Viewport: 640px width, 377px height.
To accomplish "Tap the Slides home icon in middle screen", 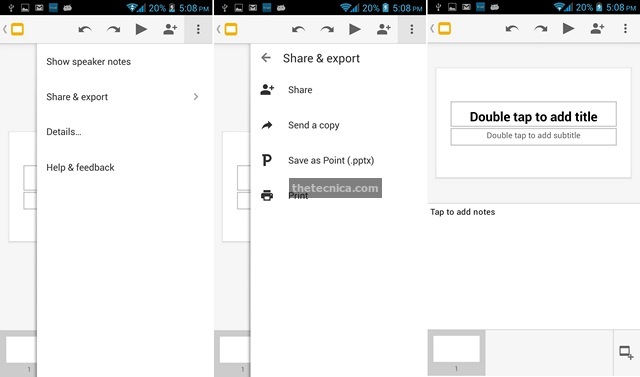I will tap(231, 29).
